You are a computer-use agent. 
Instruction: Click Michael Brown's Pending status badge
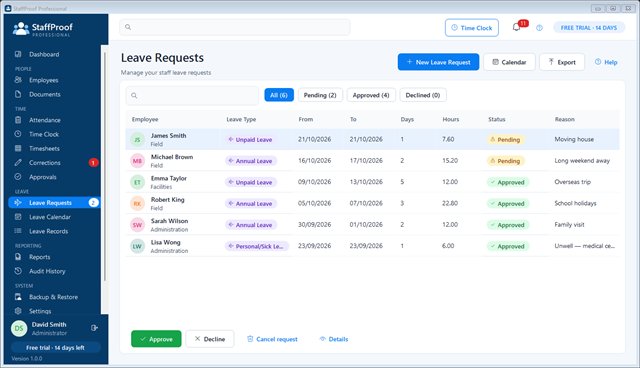coord(505,161)
